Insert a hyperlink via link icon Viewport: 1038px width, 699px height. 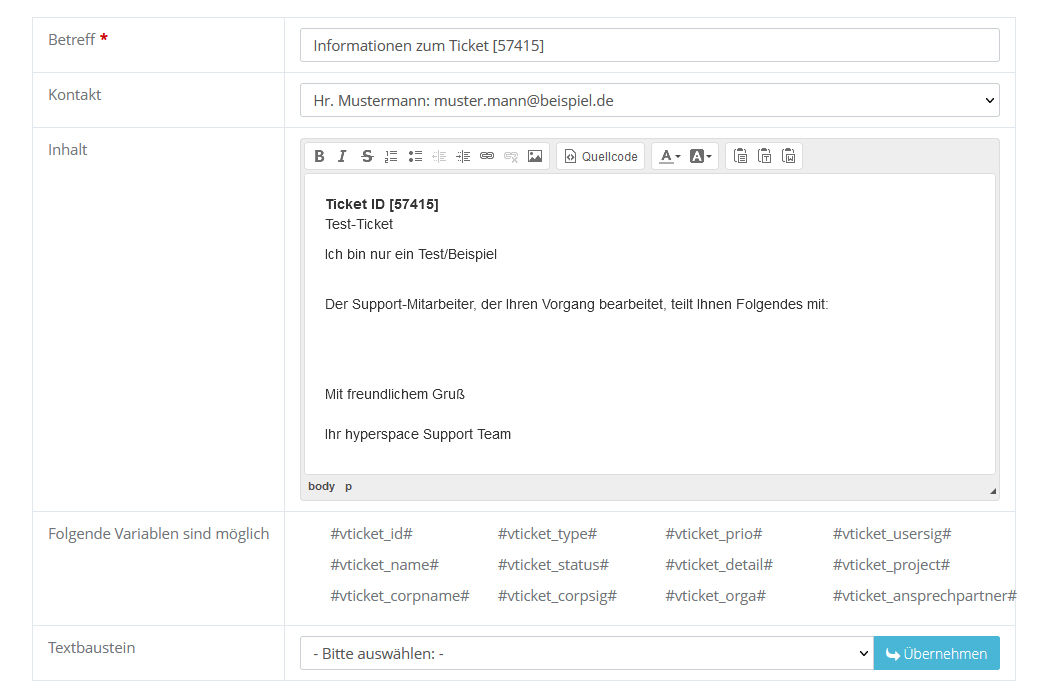tap(487, 156)
